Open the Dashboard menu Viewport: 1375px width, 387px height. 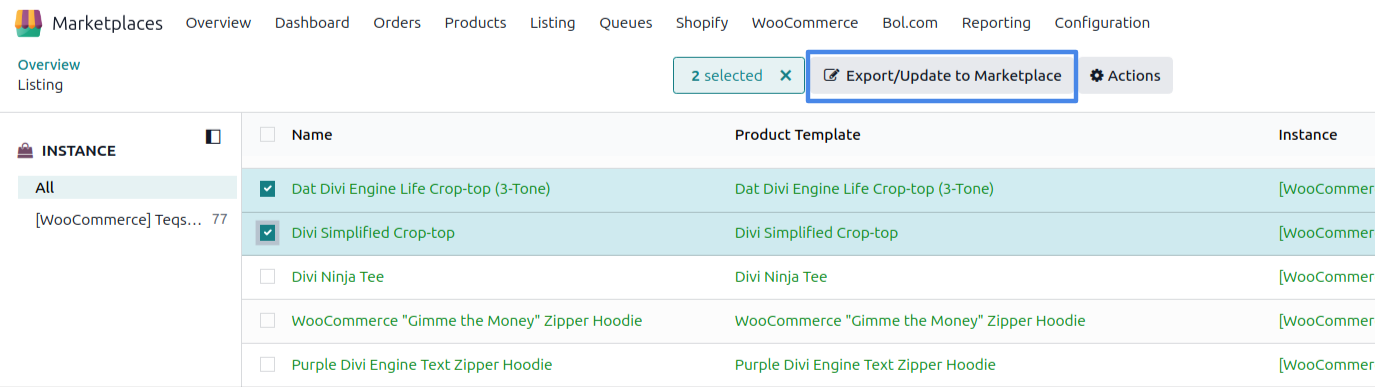point(312,23)
